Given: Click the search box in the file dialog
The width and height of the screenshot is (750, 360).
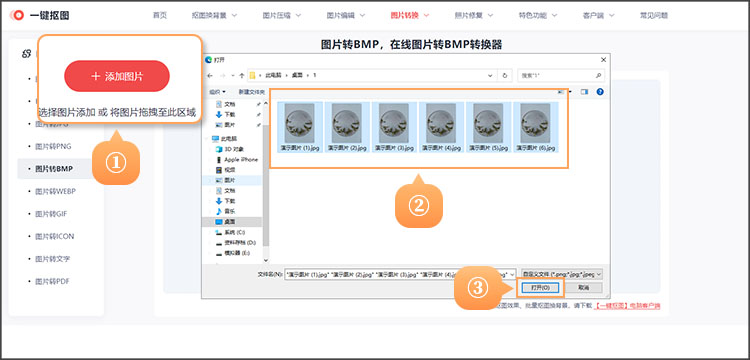Looking at the screenshot, I should point(561,76).
